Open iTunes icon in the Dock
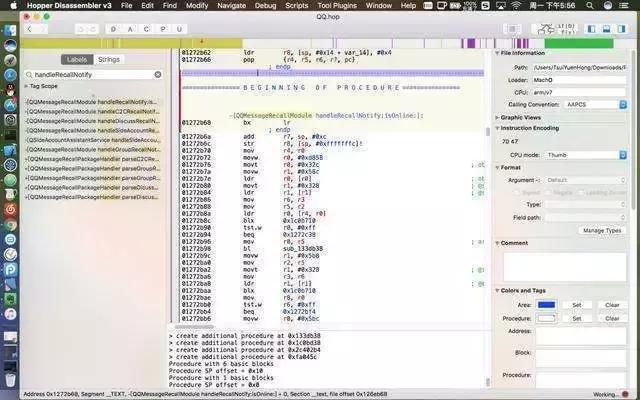Screen dimensions: 640x400 pyautogui.click(x=10, y=314)
